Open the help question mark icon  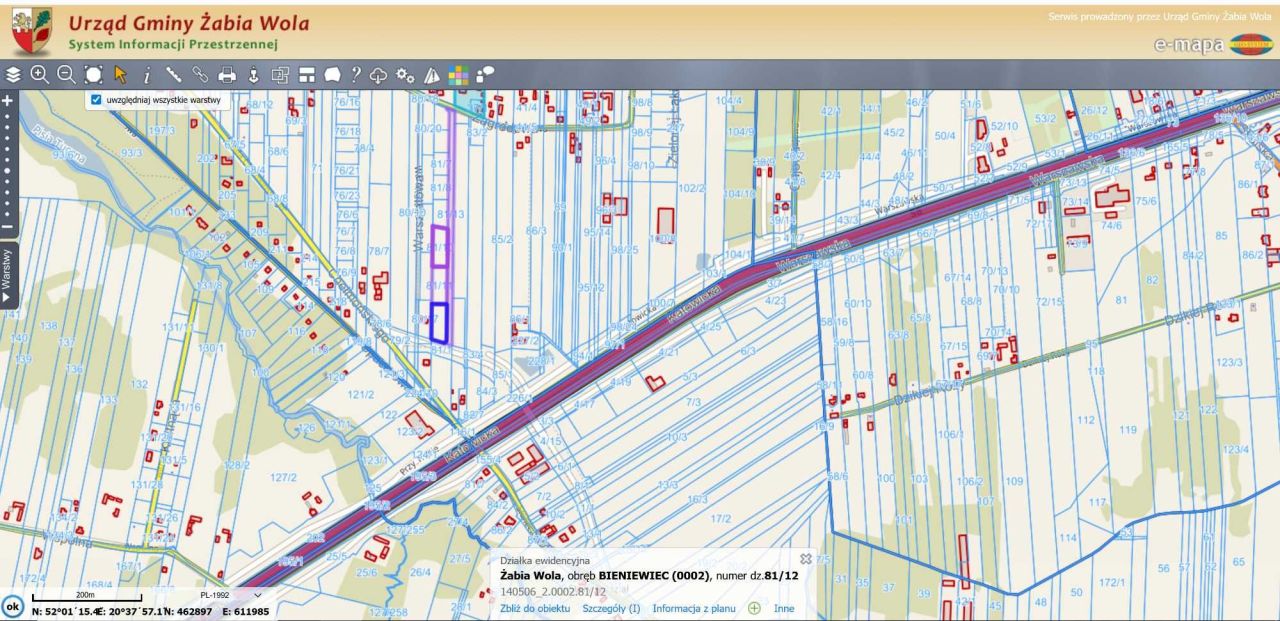point(355,75)
